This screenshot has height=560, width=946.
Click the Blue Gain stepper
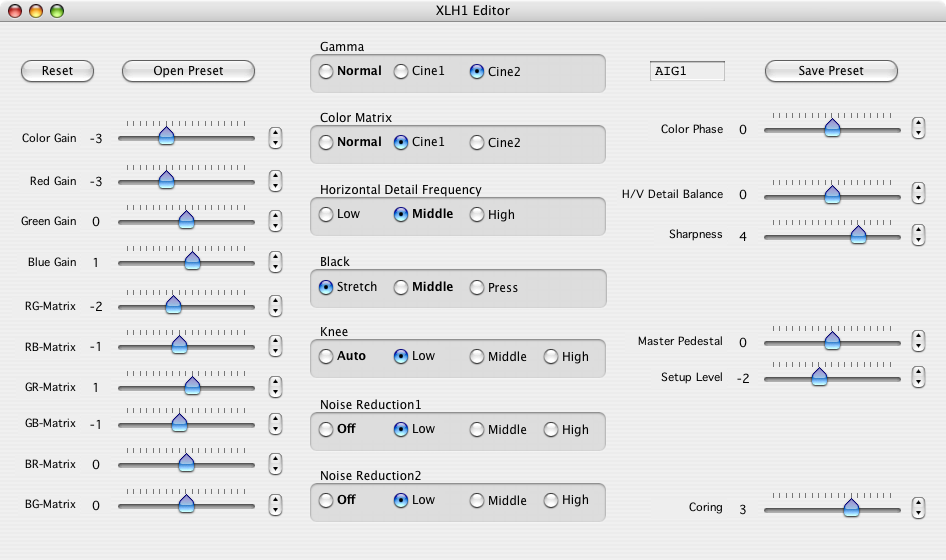point(275,262)
